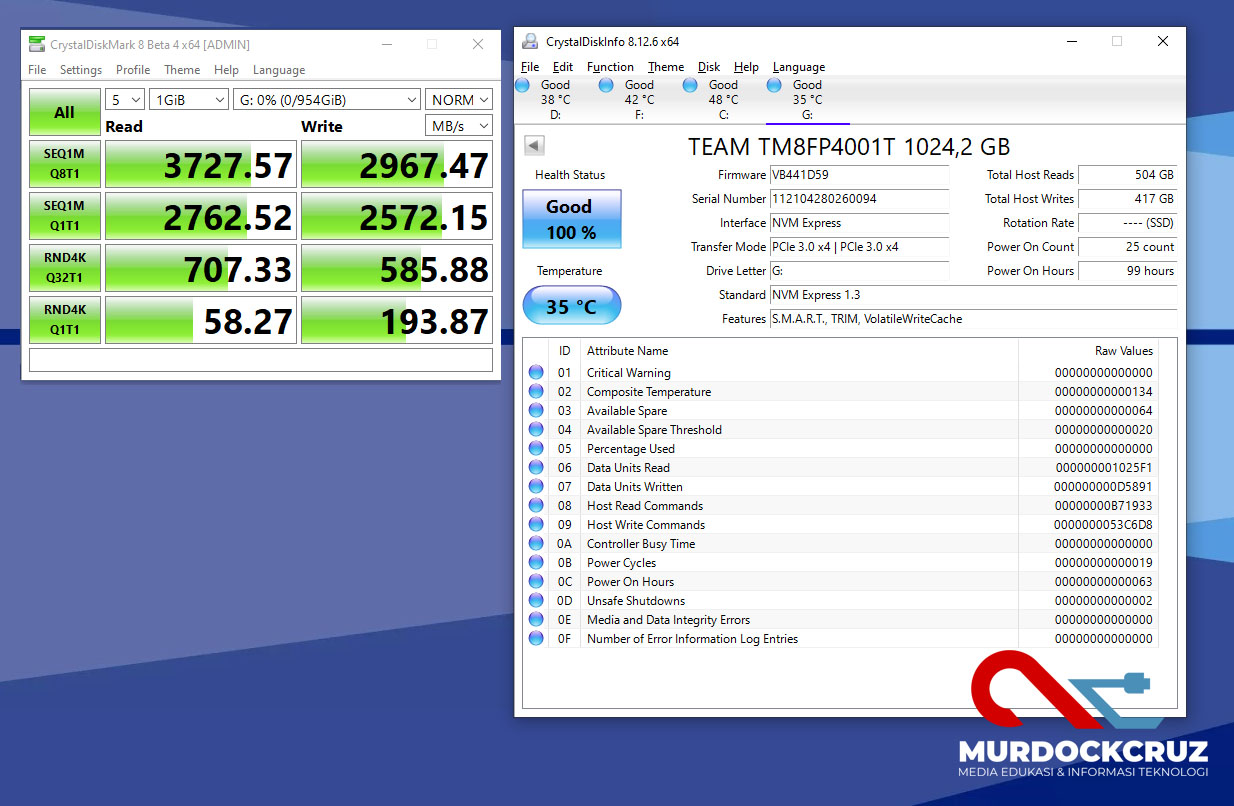This screenshot has width=1234, height=806.
Task: Click the TEAM TM8FP4001T drive title
Action: [x=849, y=147]
